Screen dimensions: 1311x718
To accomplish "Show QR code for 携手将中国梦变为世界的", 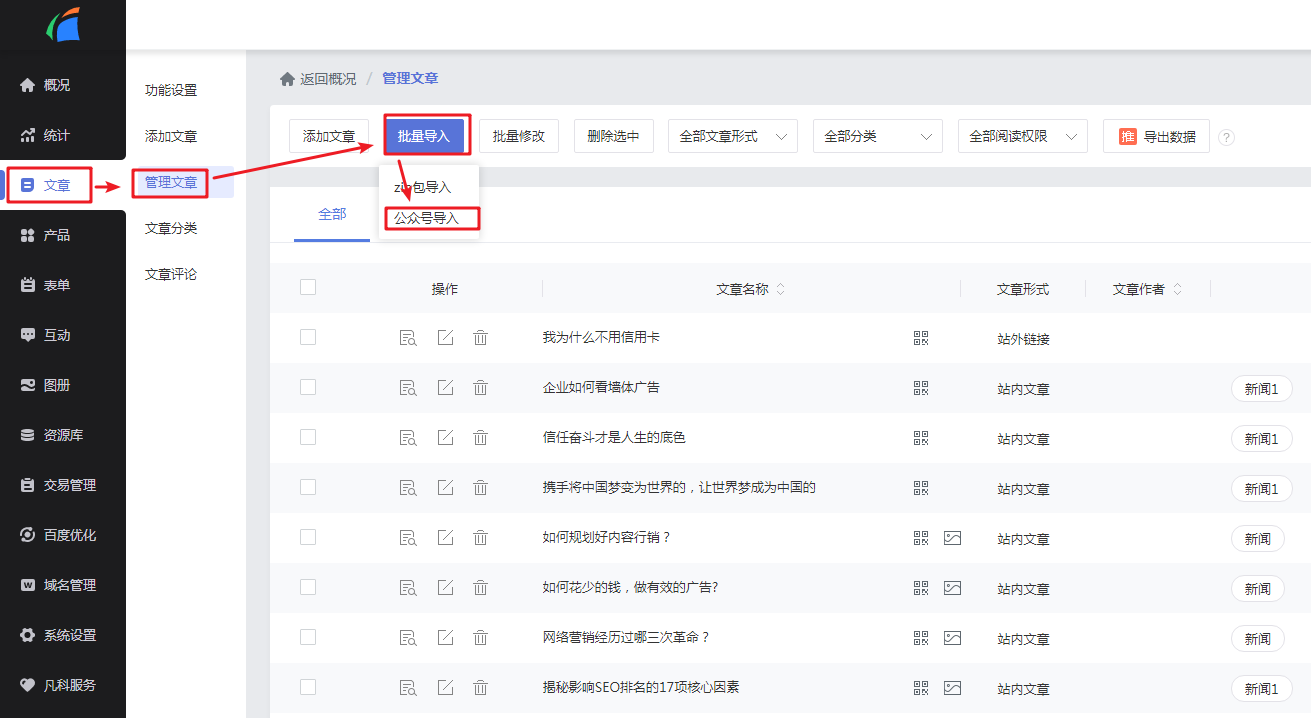I will (921, 488).
